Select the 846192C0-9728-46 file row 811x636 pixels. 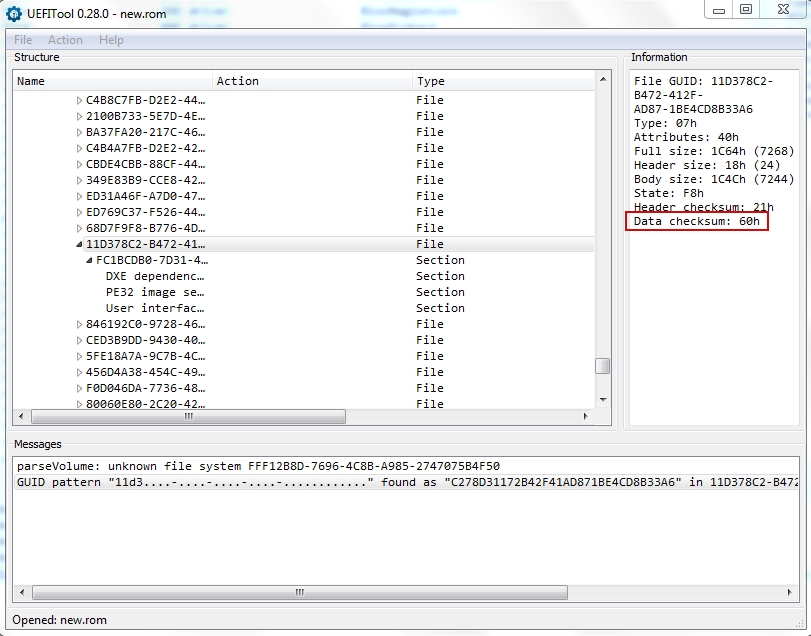(x=304, y=324)
